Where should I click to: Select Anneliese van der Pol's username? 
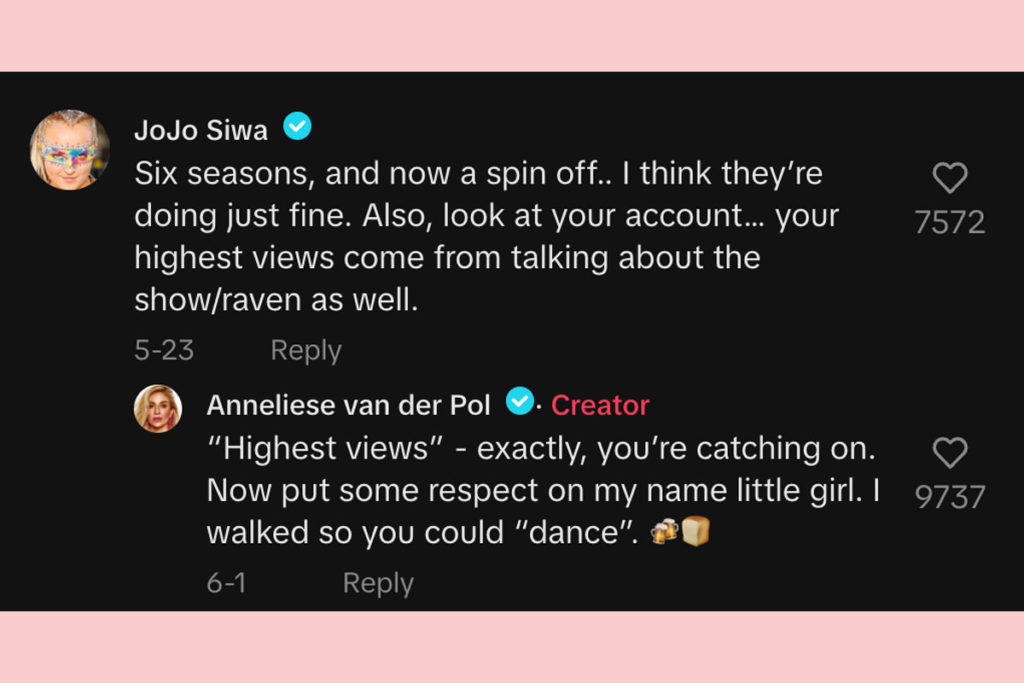(347, 404)
